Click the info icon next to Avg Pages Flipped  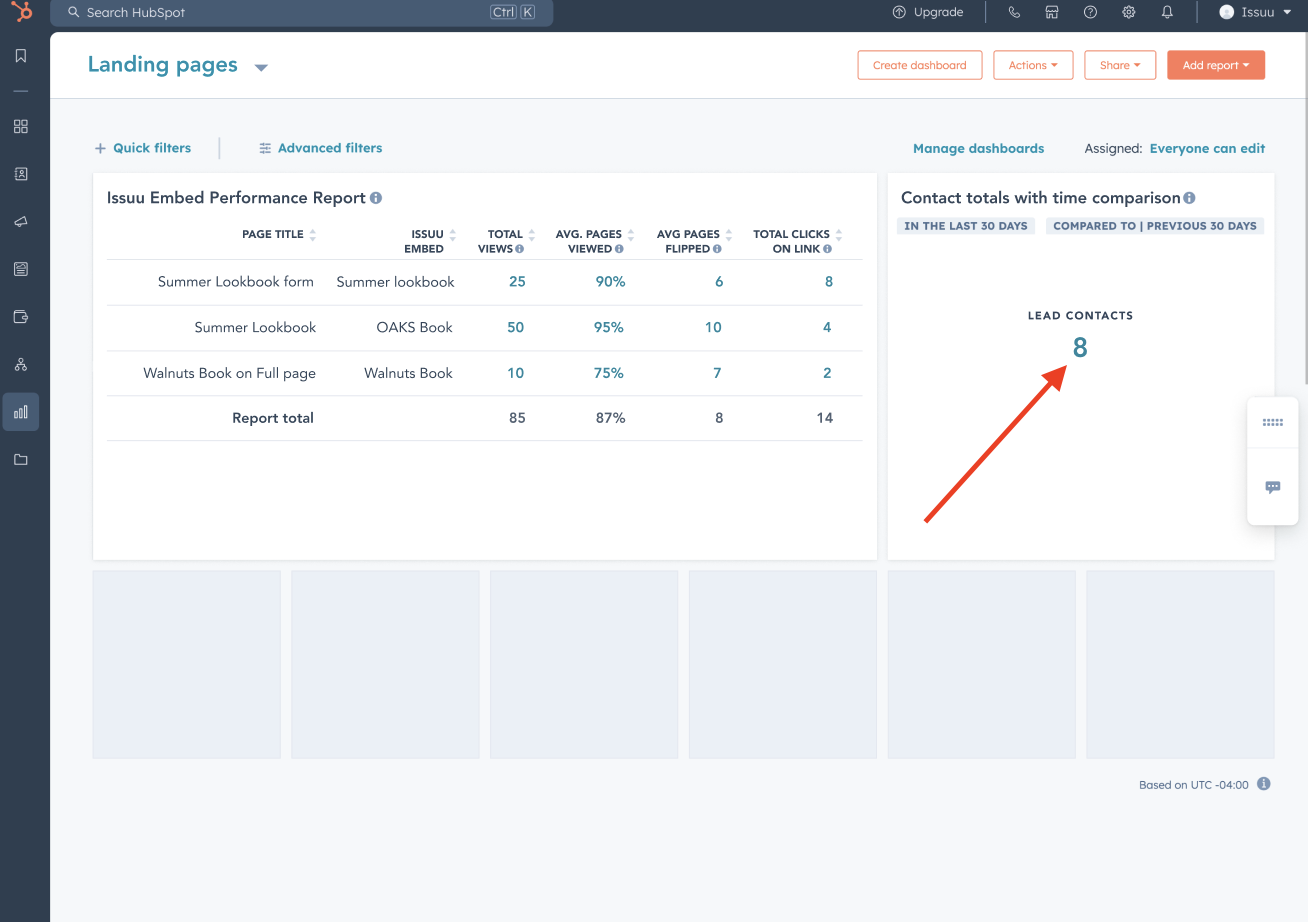point(718,249)
